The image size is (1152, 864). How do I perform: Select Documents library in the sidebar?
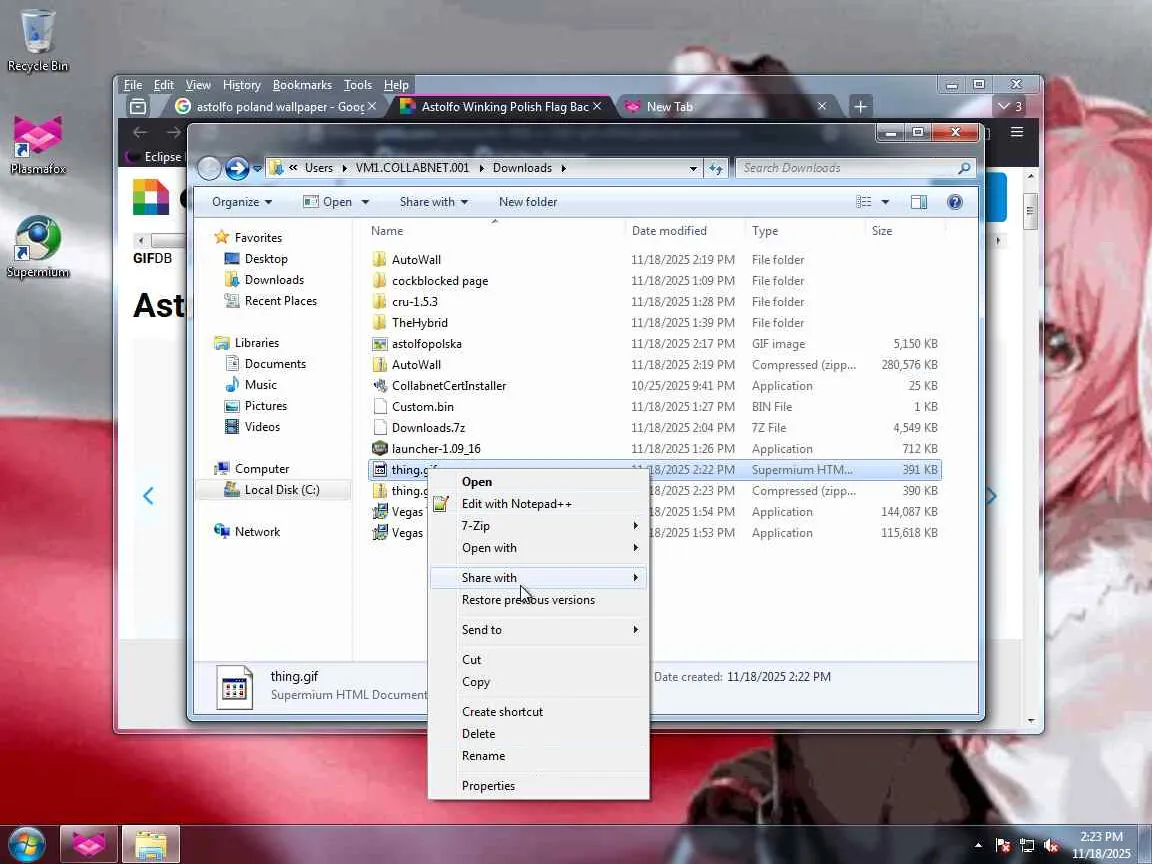pos(275,364)
